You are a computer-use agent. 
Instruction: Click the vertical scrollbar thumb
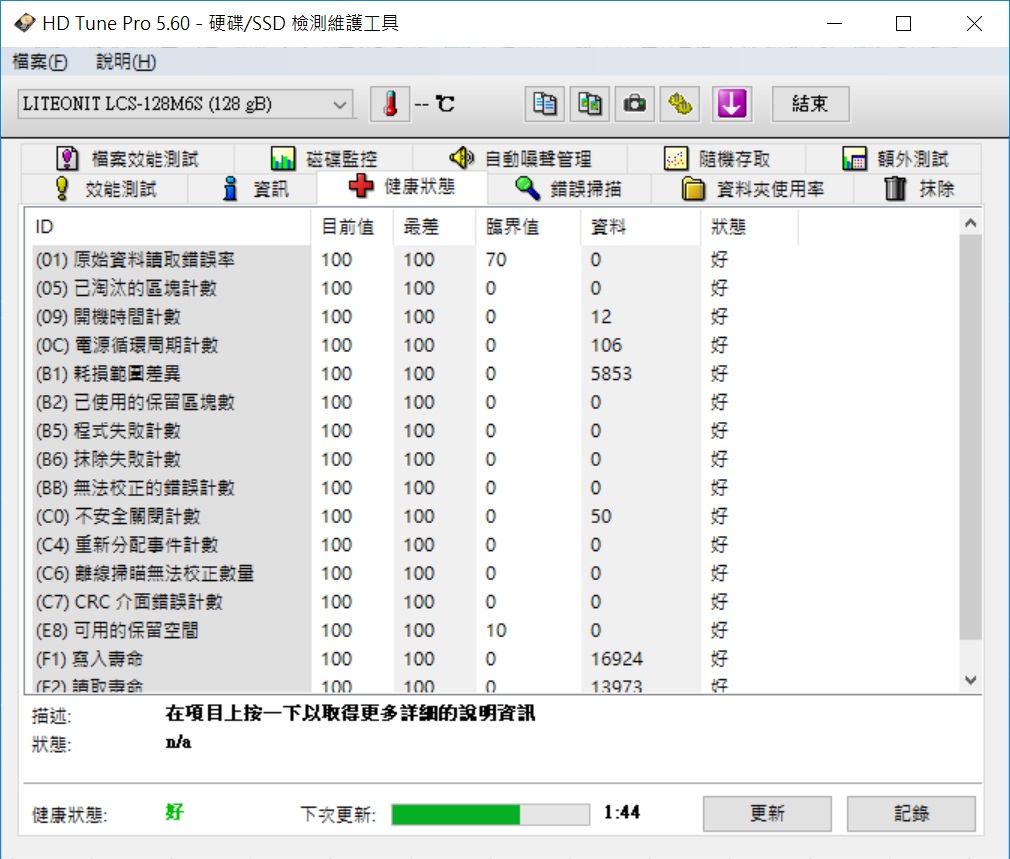(x=971, y=437)
